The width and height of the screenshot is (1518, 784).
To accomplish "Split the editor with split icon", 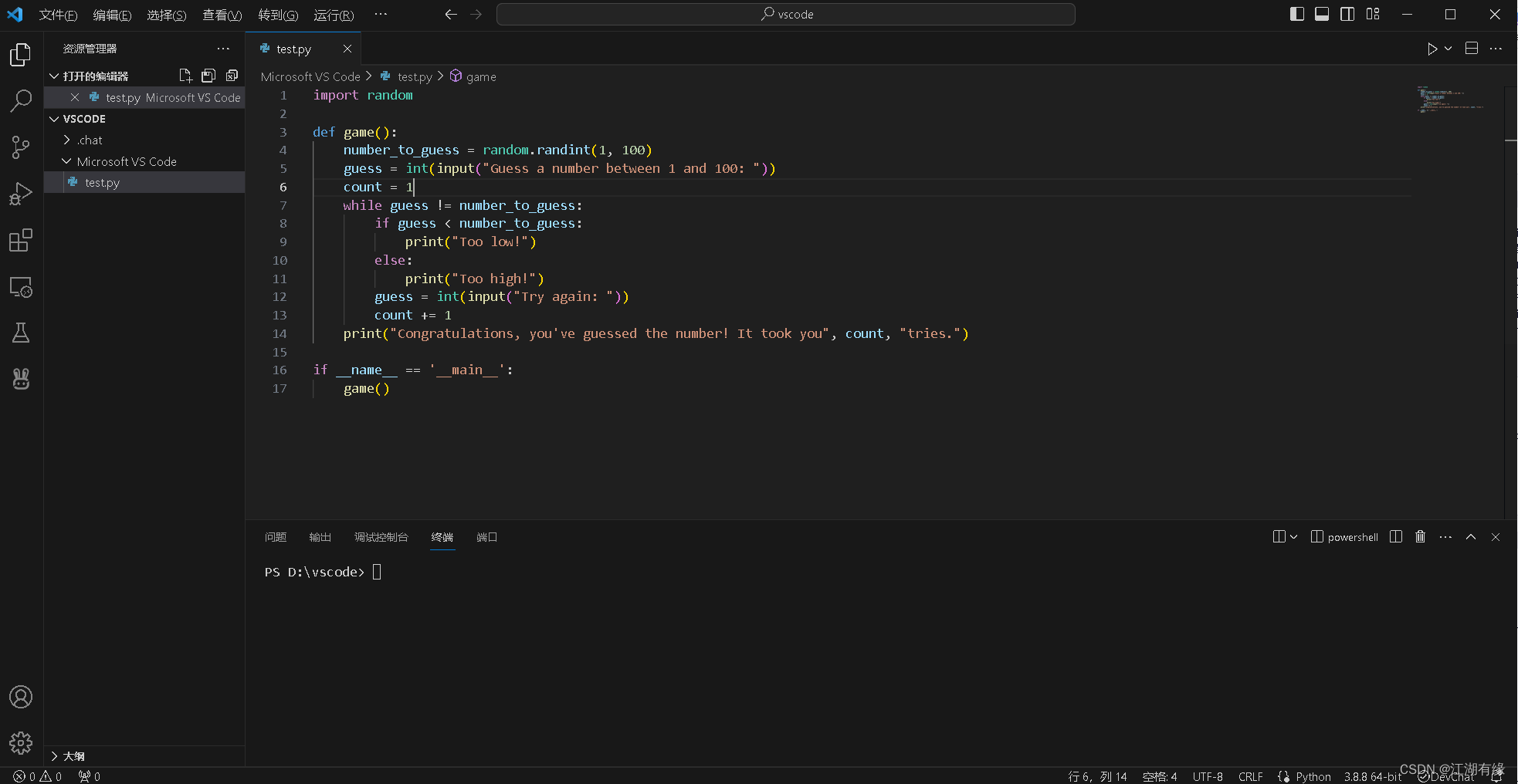I will tap(1472, 49).
